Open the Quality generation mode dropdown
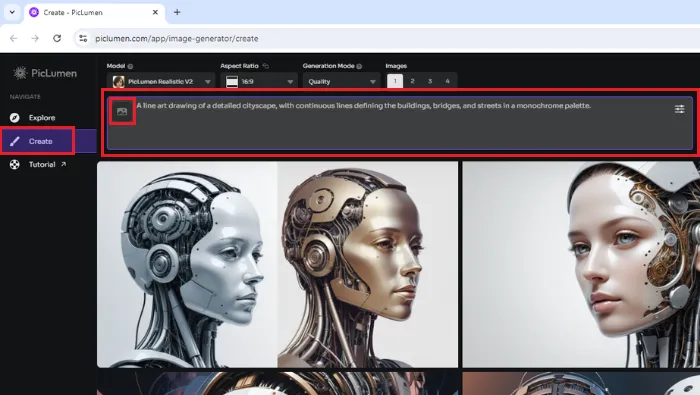 tap(342, 82)
